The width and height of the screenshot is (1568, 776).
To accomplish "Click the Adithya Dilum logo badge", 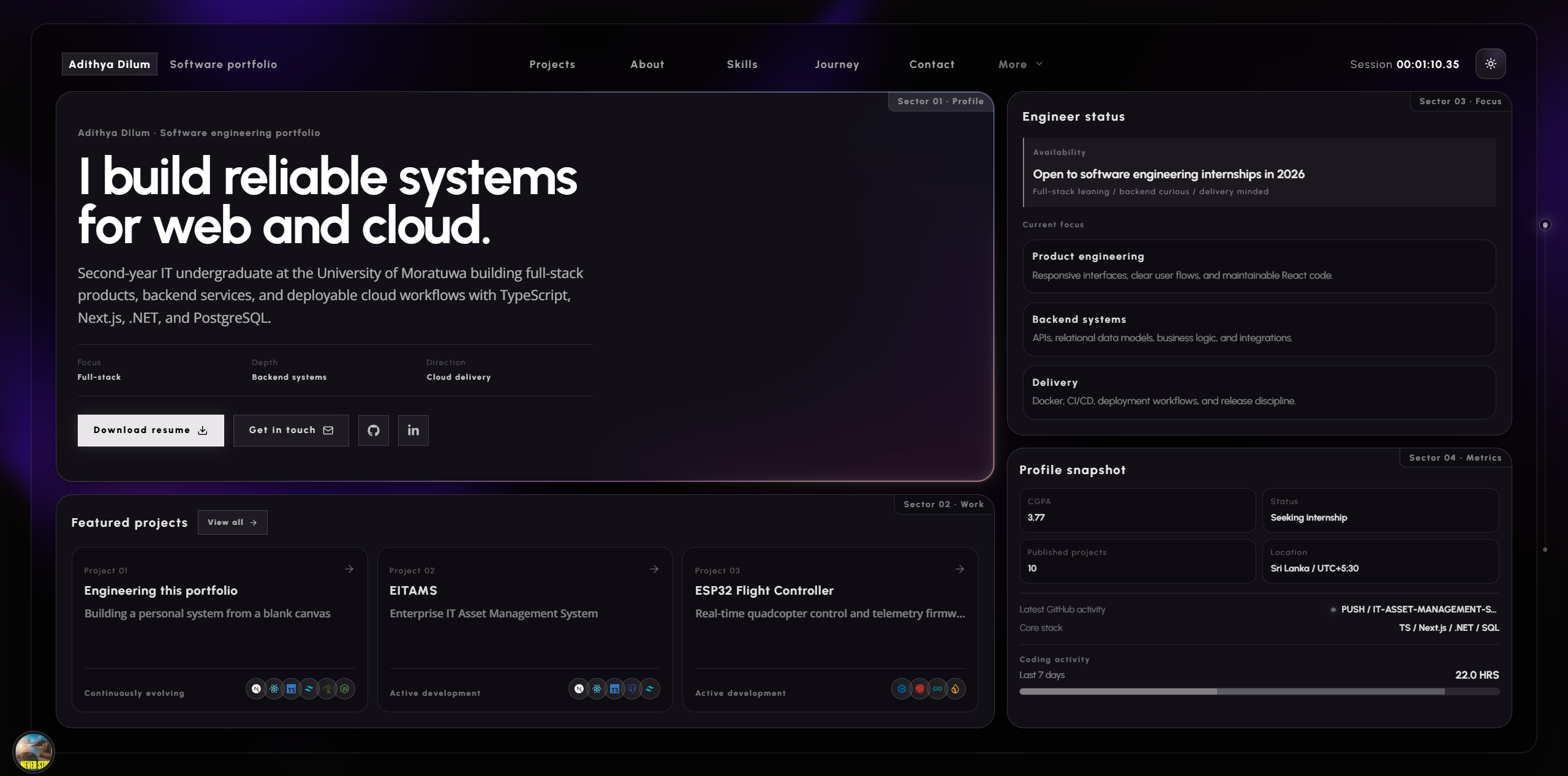I will coord(110,64).
